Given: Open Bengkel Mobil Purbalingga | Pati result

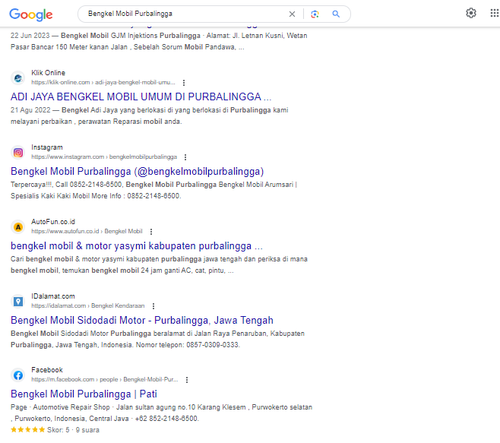Looking at the screenshot, I should pos(84,394).
